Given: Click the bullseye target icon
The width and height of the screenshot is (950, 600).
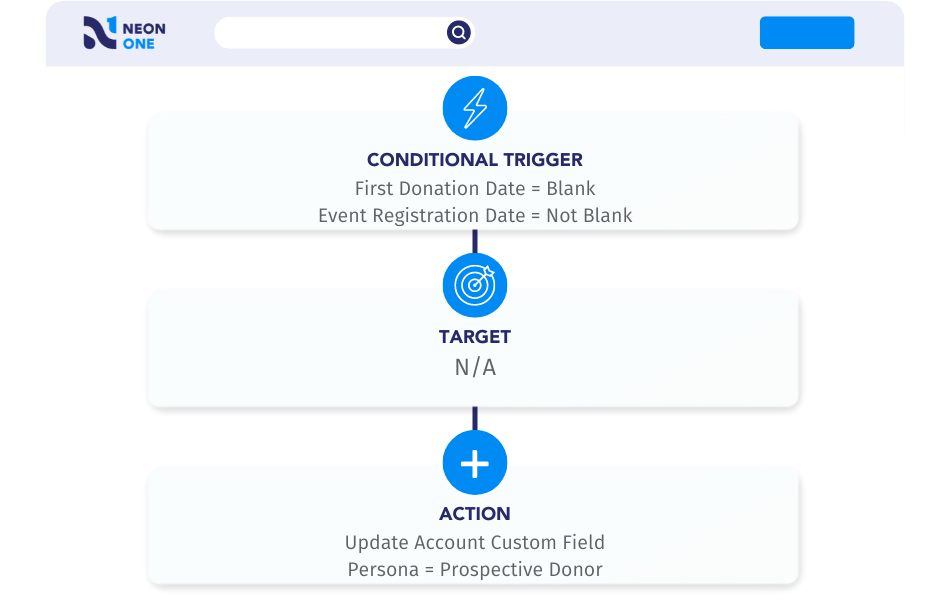Looking at the screenshot, I should coord(474,285).
